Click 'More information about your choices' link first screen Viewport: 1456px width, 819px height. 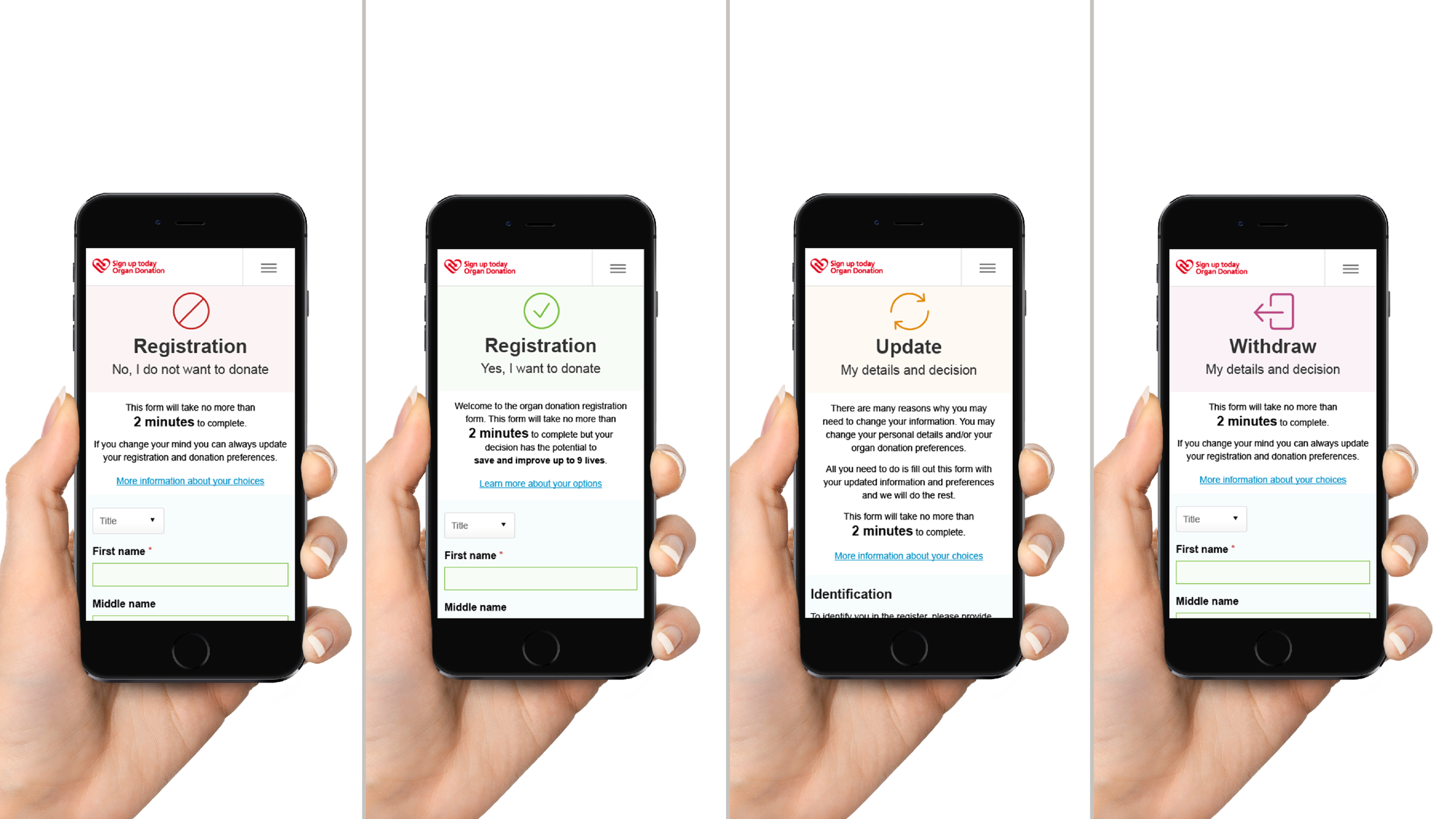pyautogui.click(x=190, y=481)
